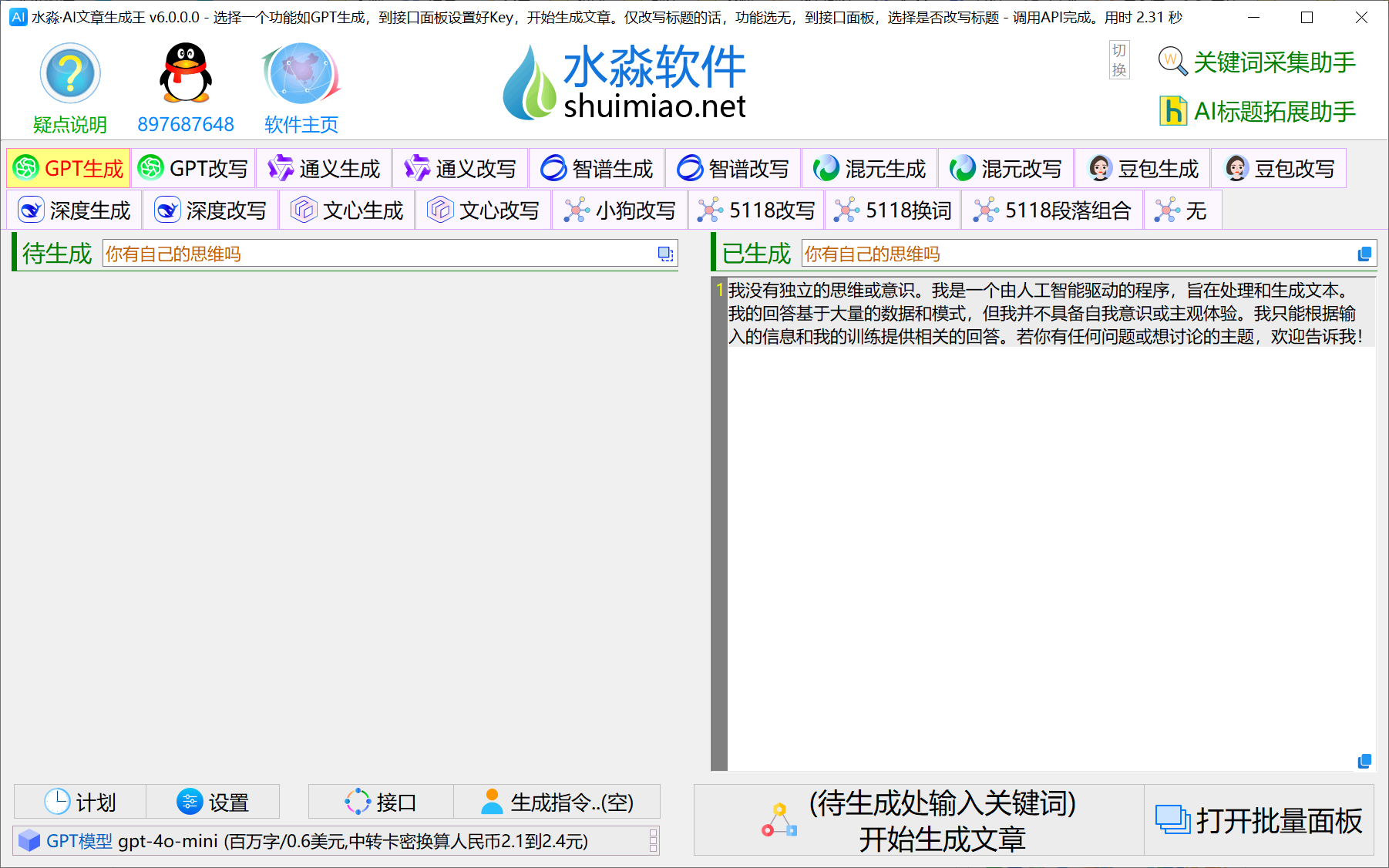Open 关键词采集助手 link
The height and width of the screenshot is (868, 1389).
click(1257, 62)
